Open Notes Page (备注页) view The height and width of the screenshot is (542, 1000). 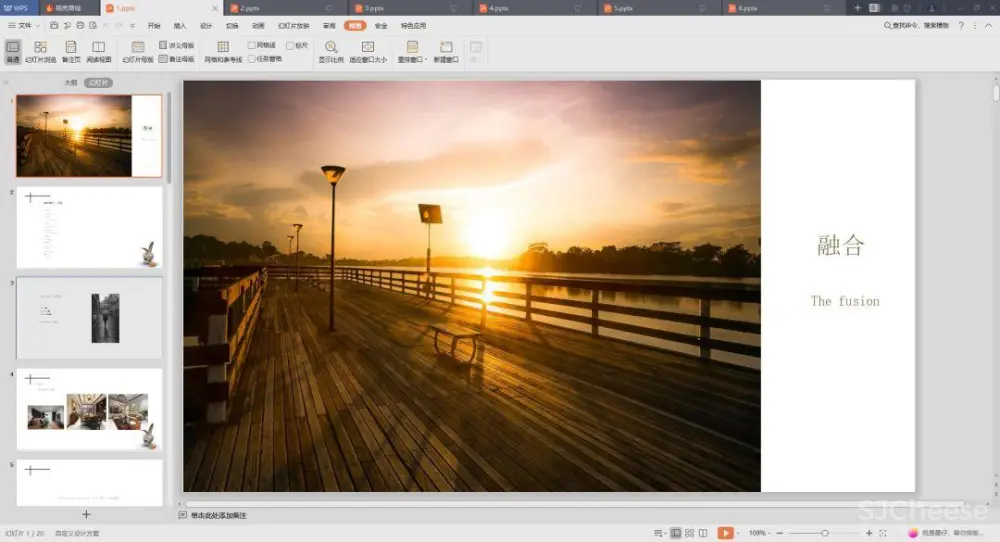71,52
